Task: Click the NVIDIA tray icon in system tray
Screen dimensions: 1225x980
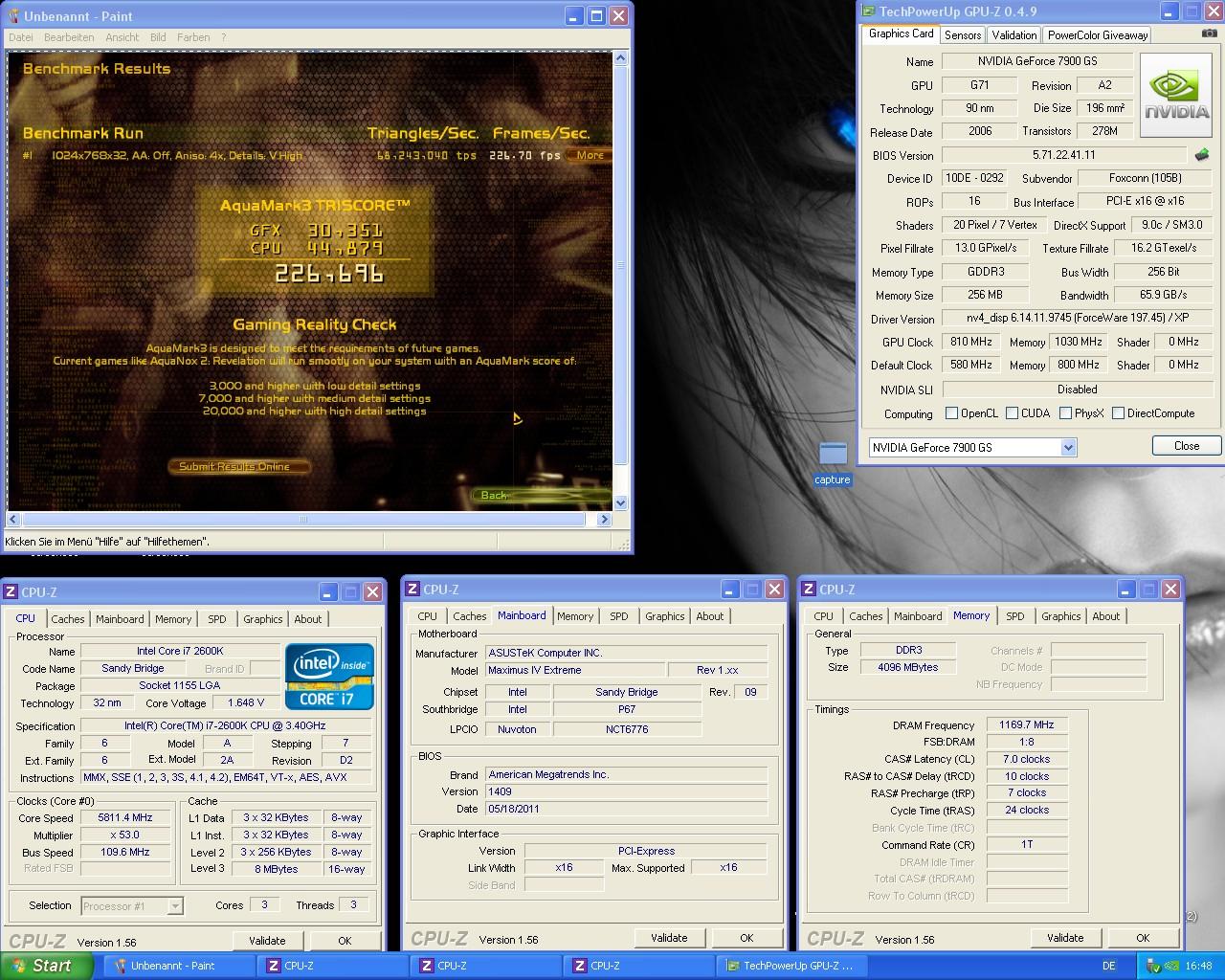Action: click(x=1173, y=966)
